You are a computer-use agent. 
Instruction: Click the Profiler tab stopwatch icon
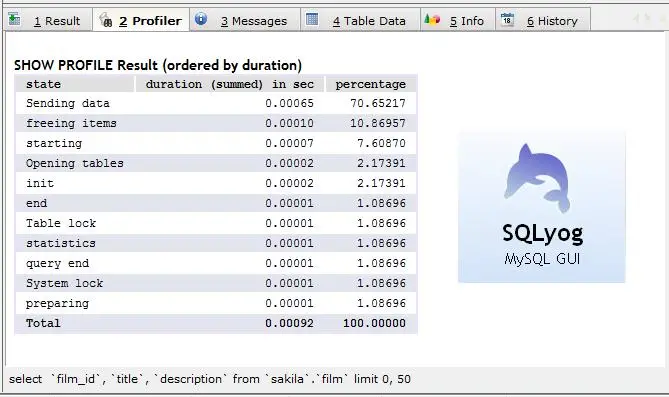pyautogui.click(x=106, y=20)
